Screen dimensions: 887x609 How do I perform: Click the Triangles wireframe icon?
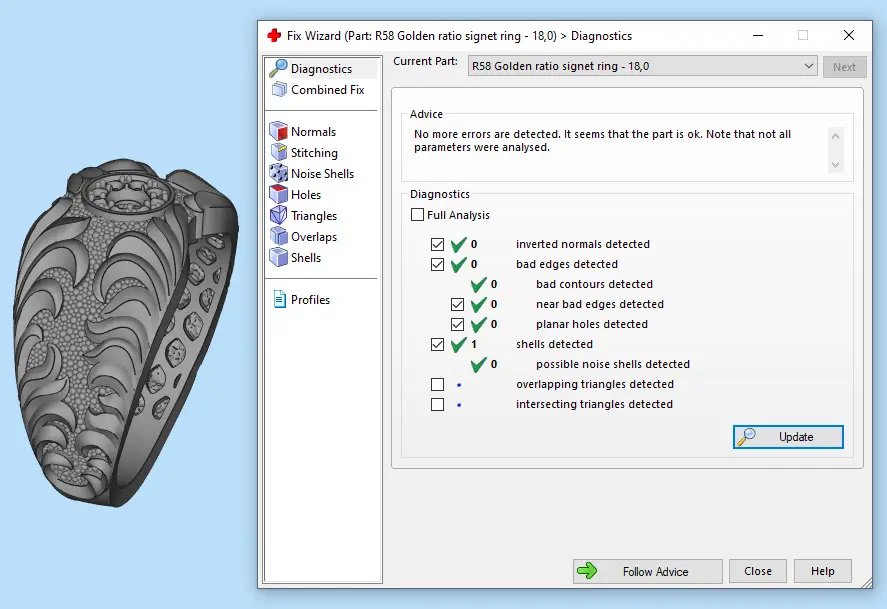point(278,215)
